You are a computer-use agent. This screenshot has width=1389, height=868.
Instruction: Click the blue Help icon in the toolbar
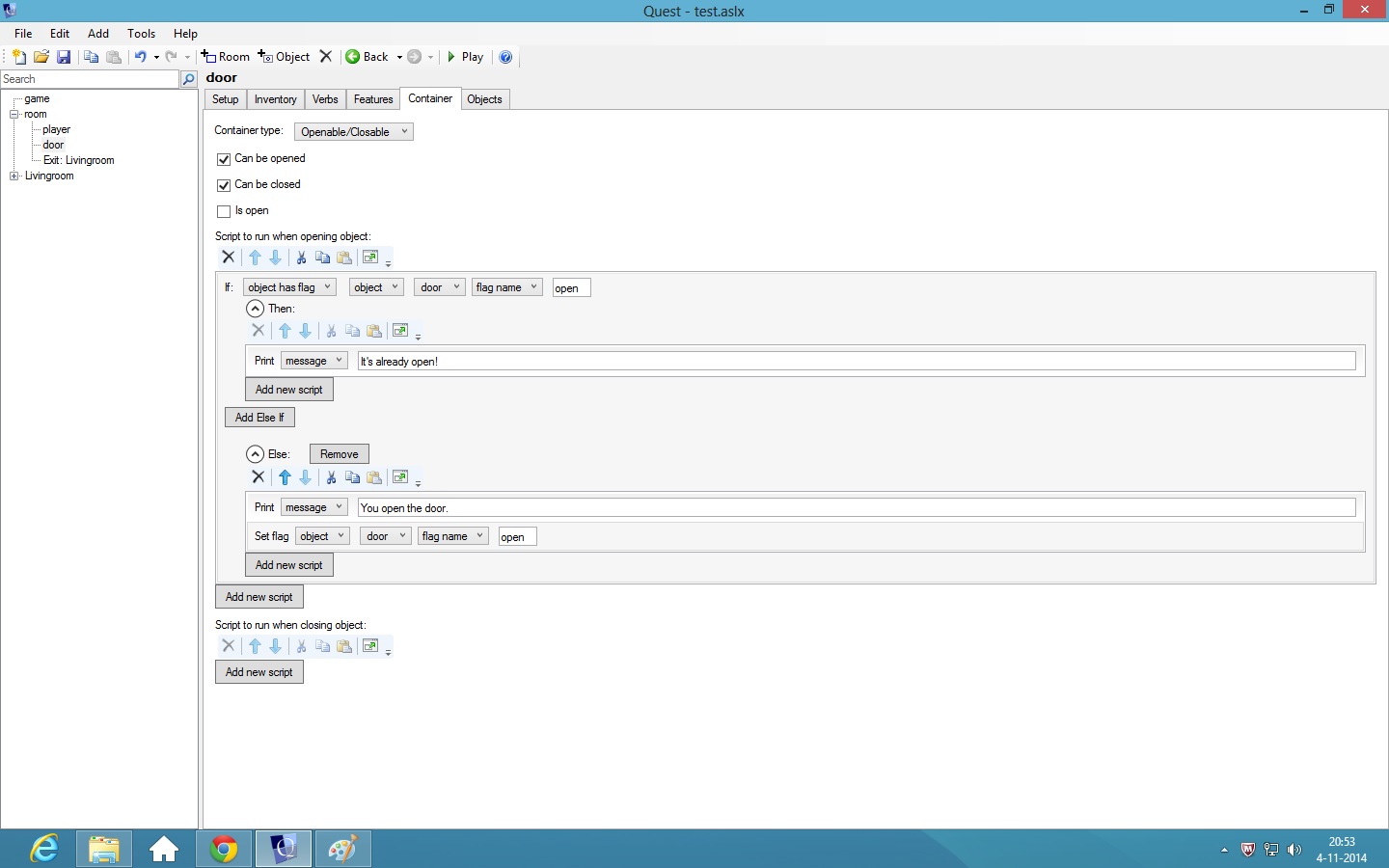pyautogui.click(x=505, y=57)
